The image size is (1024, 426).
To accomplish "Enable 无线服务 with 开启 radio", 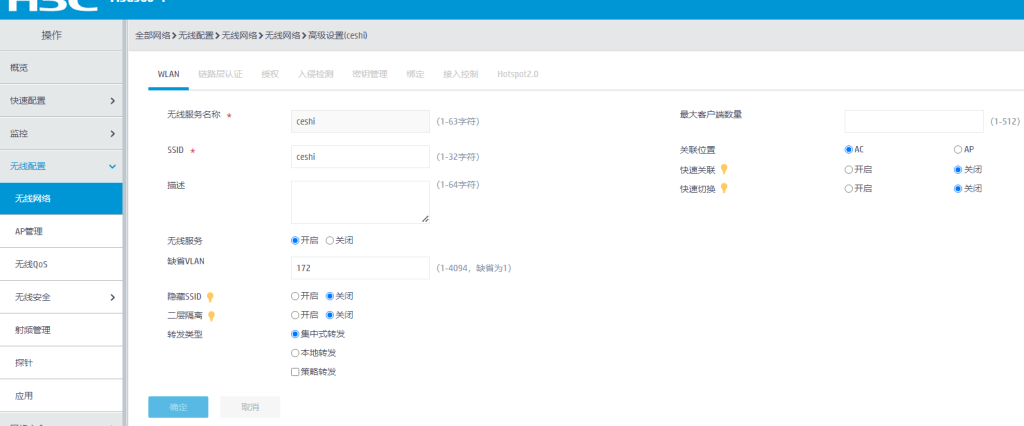I will pos(295,240).
